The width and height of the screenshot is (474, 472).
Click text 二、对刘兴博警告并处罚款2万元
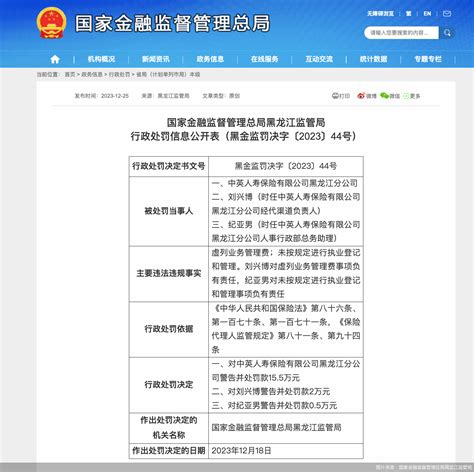pyautogui.click(x=271, y=391)
